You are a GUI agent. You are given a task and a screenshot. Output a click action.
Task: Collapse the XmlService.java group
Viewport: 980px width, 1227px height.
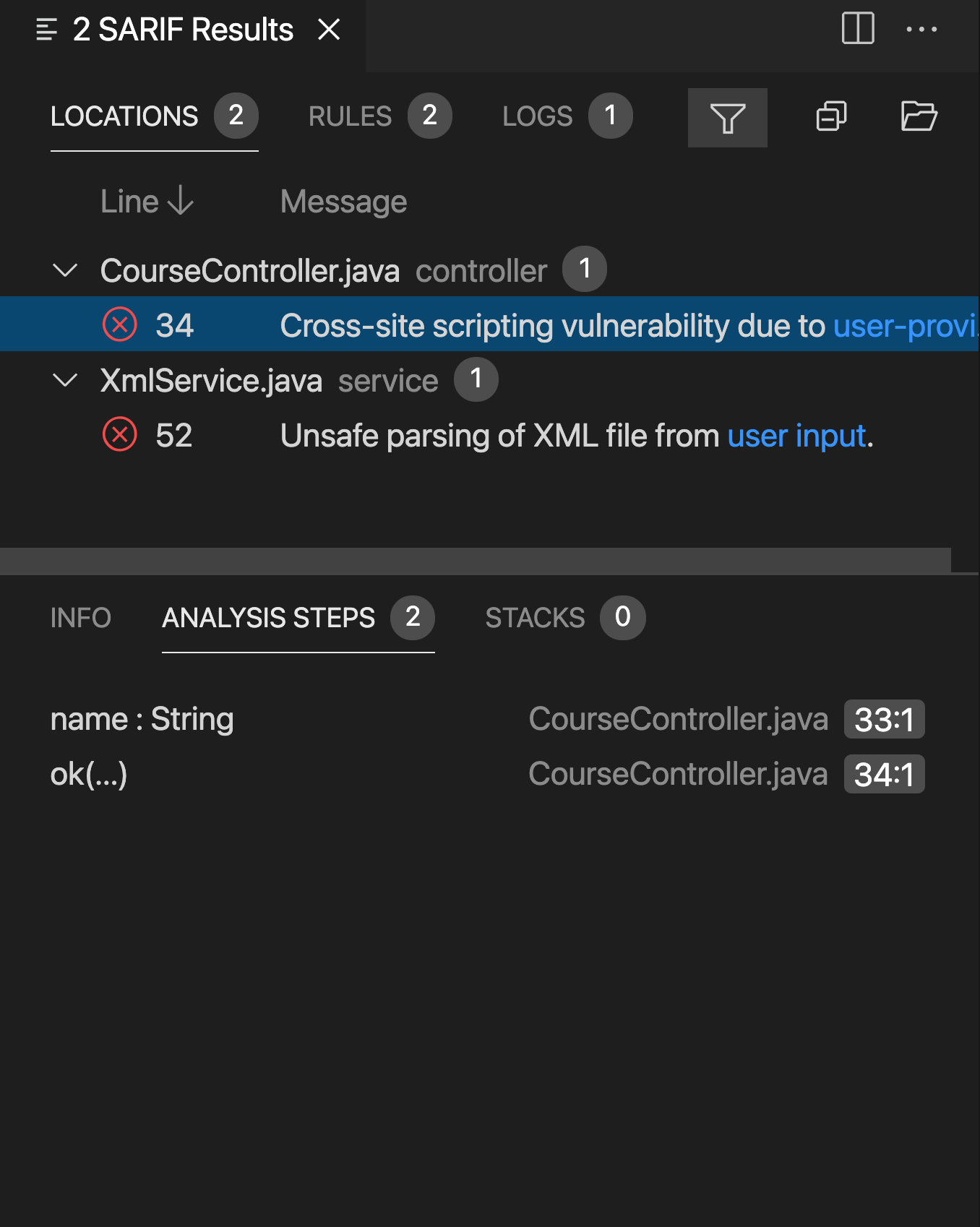click(66, 379)
